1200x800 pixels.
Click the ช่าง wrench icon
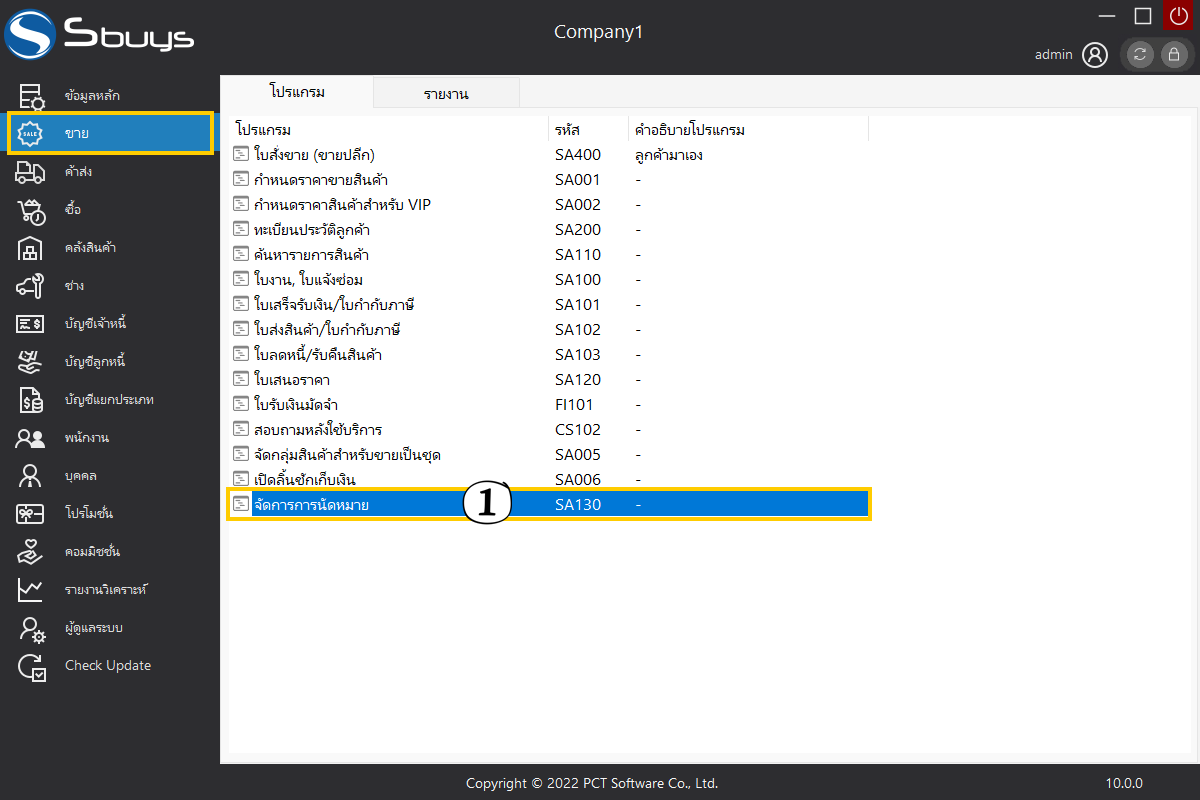[x=31, y=286]
